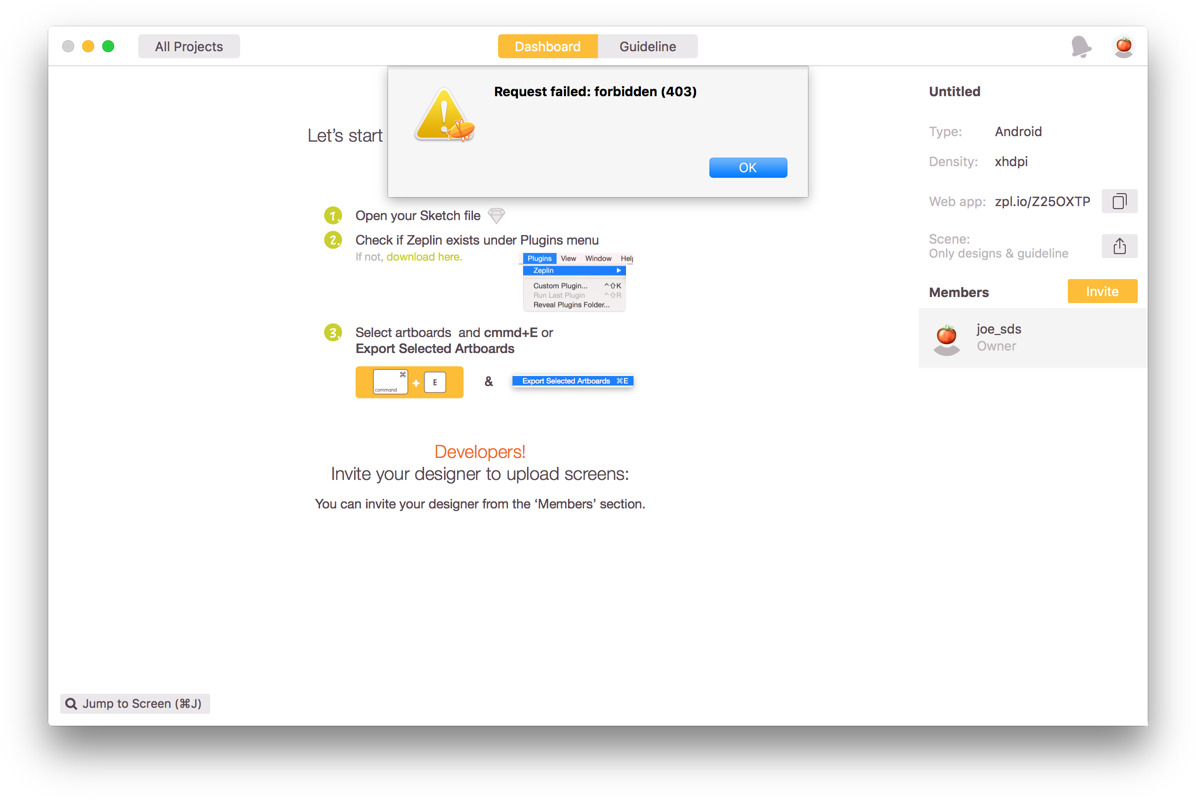Click the zpl.io/Z25OXTP web app URL
1196x800 pixels.
coord(1042,201)
